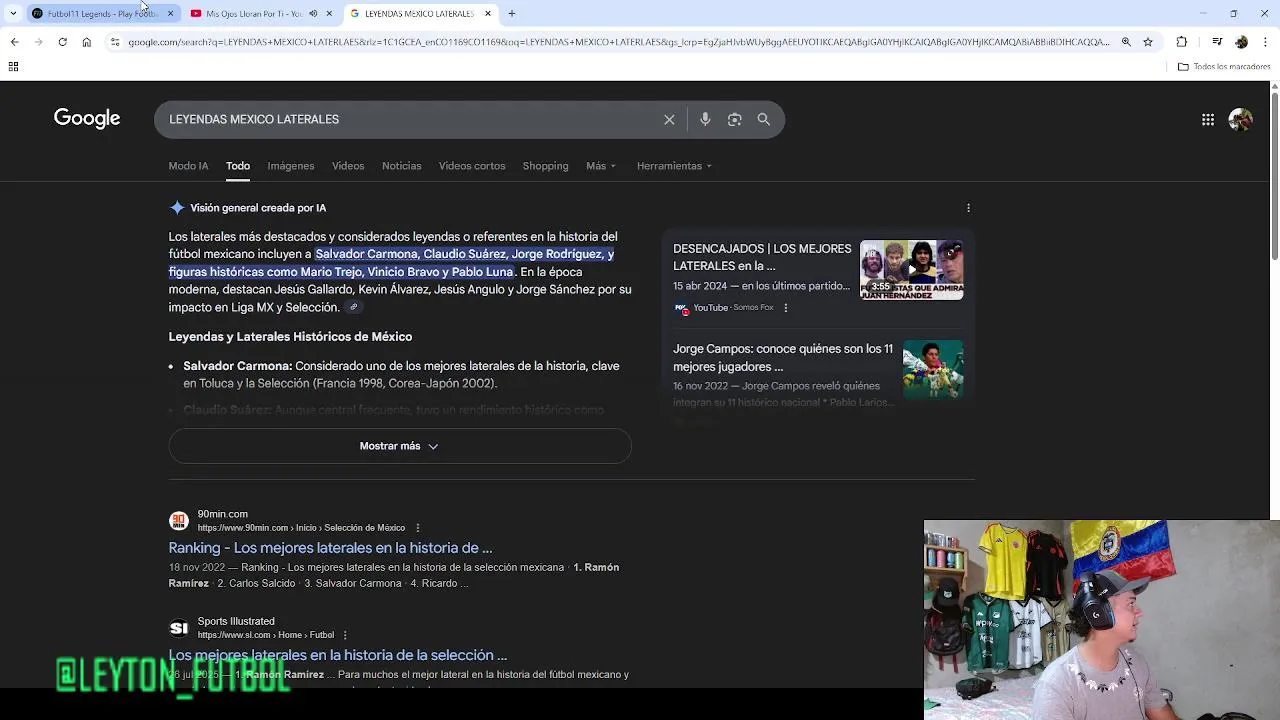Clear the search query with the X
Screen dimensions: 1280x720
pos(669,119)
